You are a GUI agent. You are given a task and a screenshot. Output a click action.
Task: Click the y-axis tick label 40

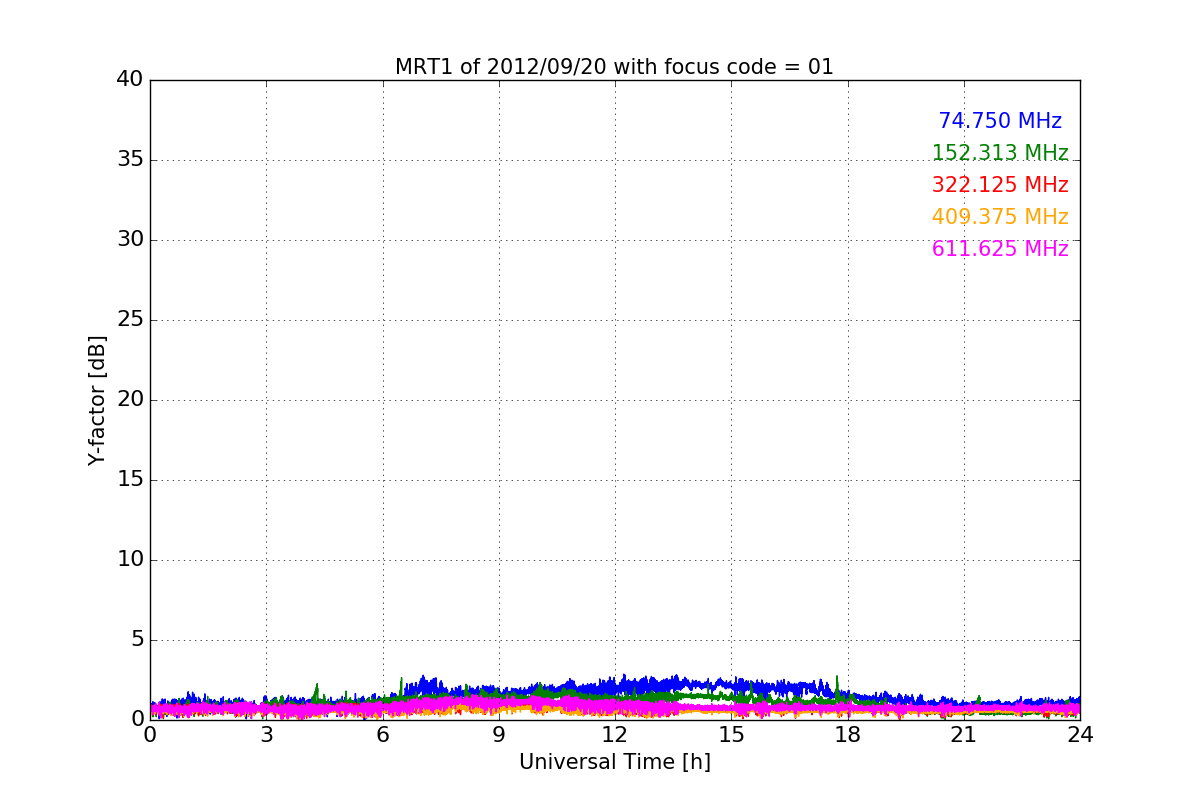tap(130, 79)
